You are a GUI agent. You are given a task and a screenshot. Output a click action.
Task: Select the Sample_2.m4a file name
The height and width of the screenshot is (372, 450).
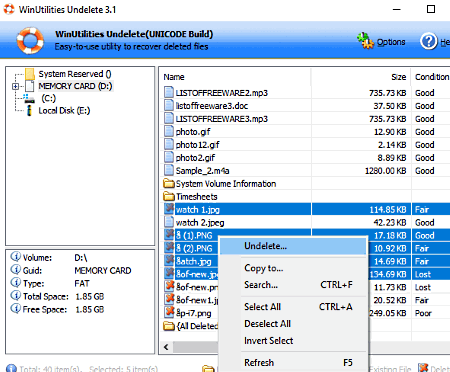(x=202, y=171)
